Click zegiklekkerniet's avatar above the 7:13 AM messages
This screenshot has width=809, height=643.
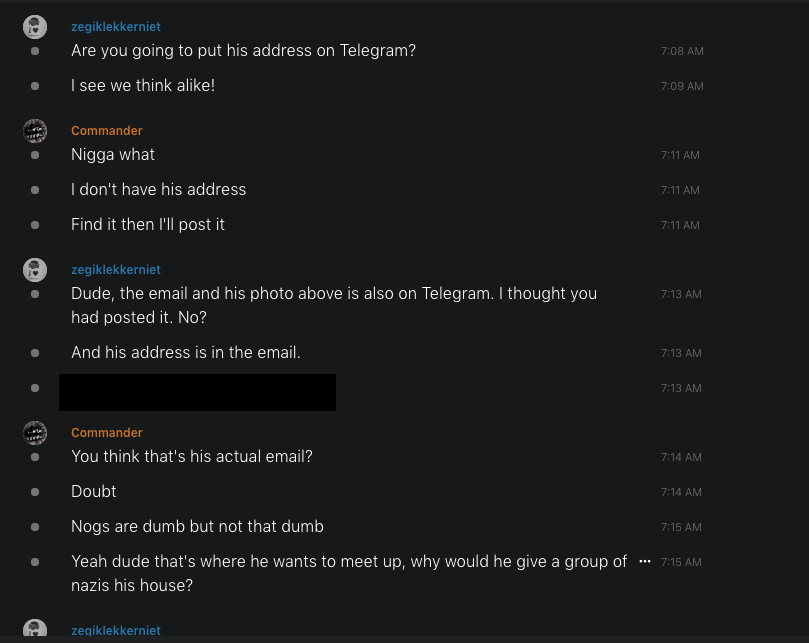click(35, 270)
